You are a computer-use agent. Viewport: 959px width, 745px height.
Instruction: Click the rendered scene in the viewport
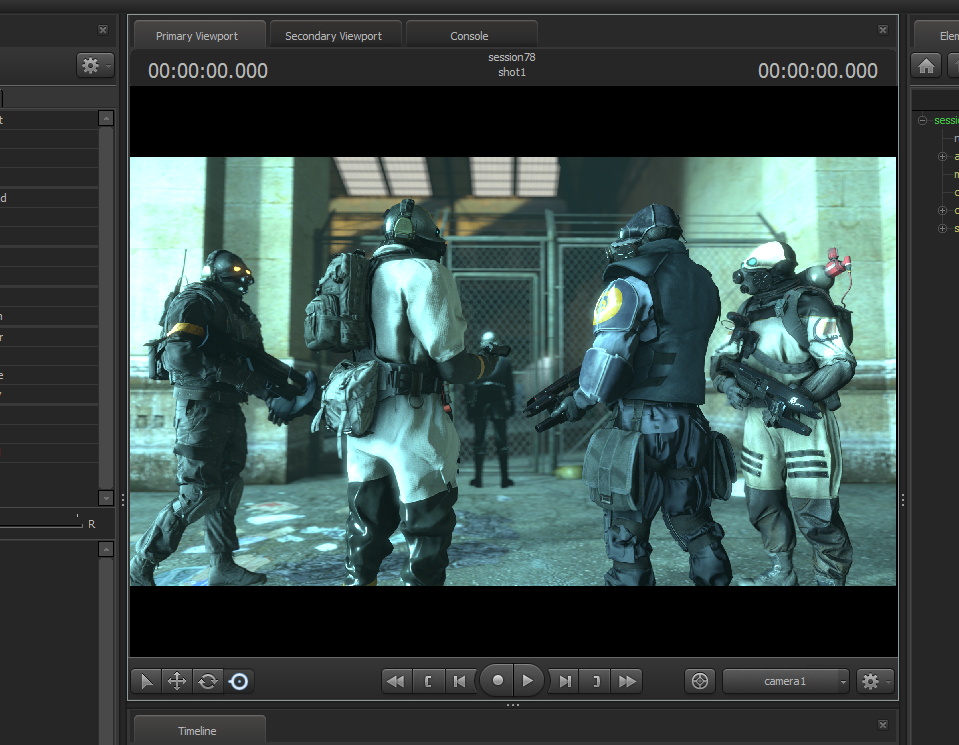click(513, 371)
